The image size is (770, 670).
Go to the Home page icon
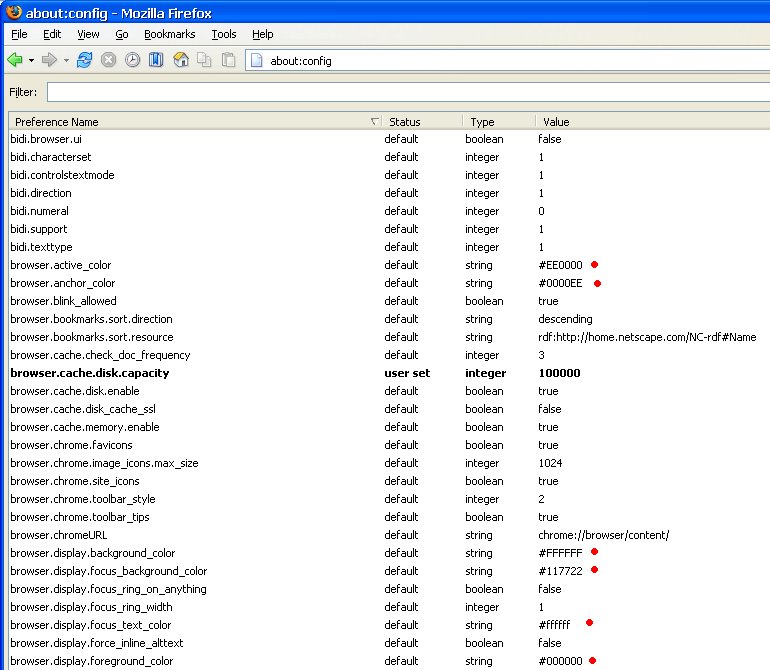(181, 60)
